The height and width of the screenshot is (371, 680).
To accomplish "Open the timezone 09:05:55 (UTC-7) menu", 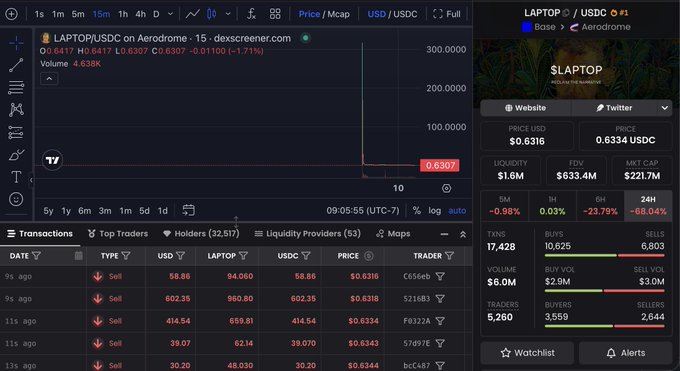I will click(x=363, y=210).
